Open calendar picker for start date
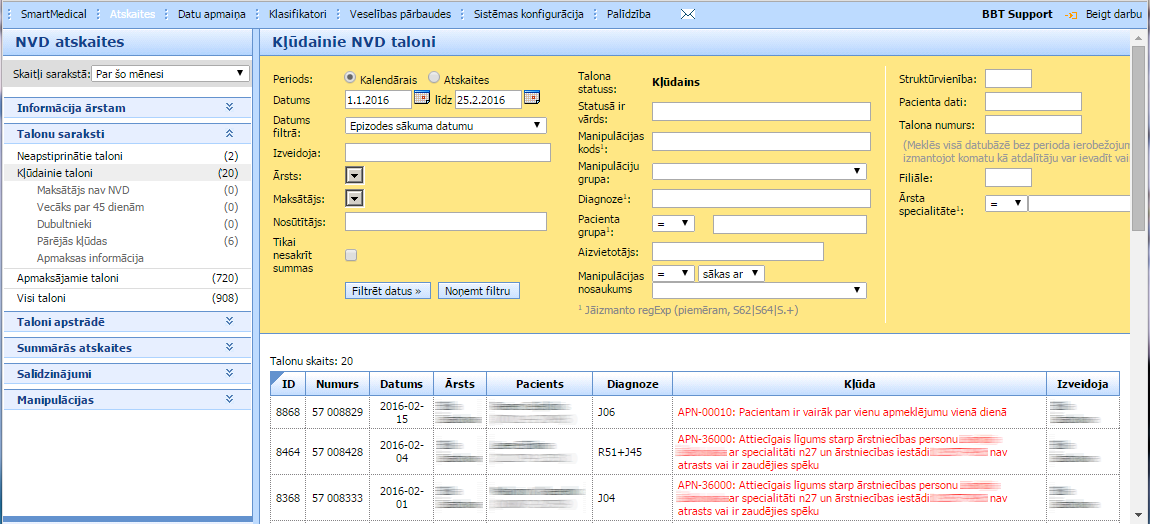 (x=421, y=98)
